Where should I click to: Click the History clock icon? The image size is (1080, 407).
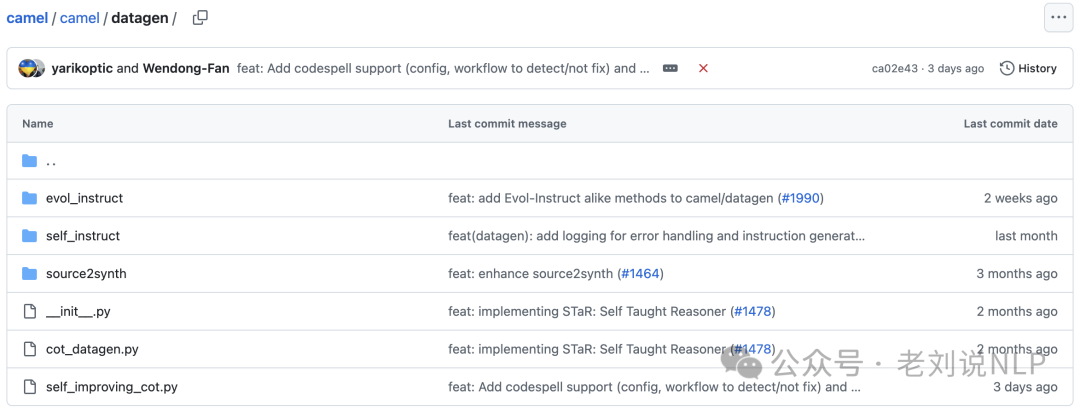pos(1007,68)
